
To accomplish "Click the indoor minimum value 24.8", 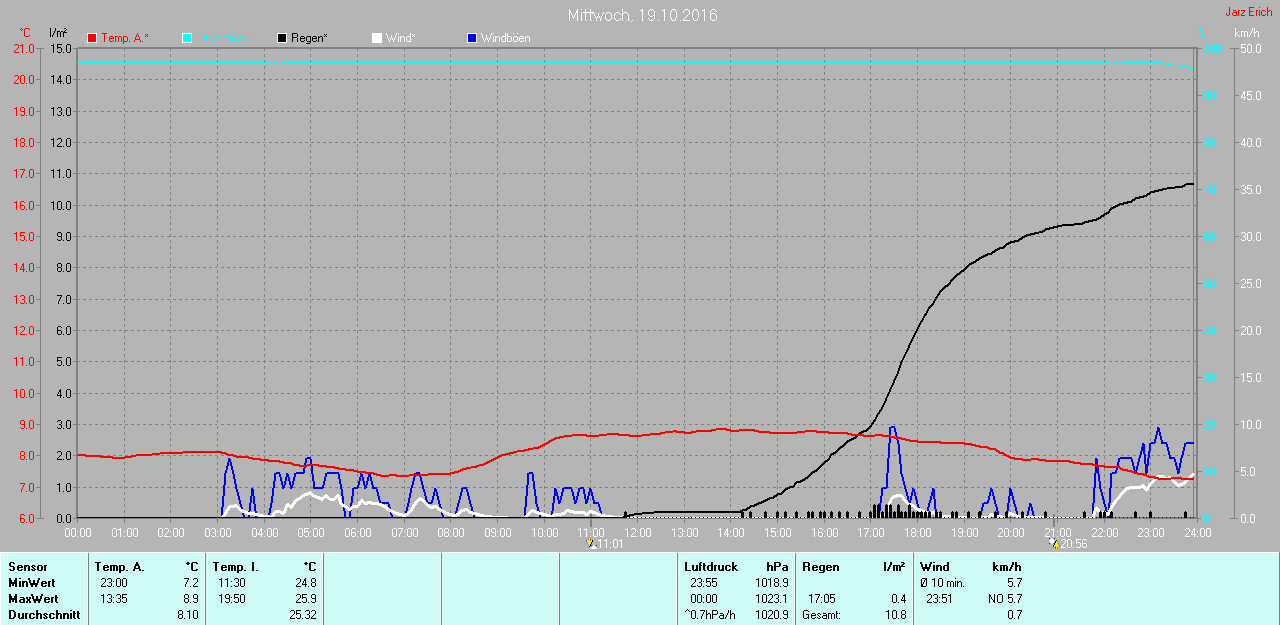I will pos(306,583).
